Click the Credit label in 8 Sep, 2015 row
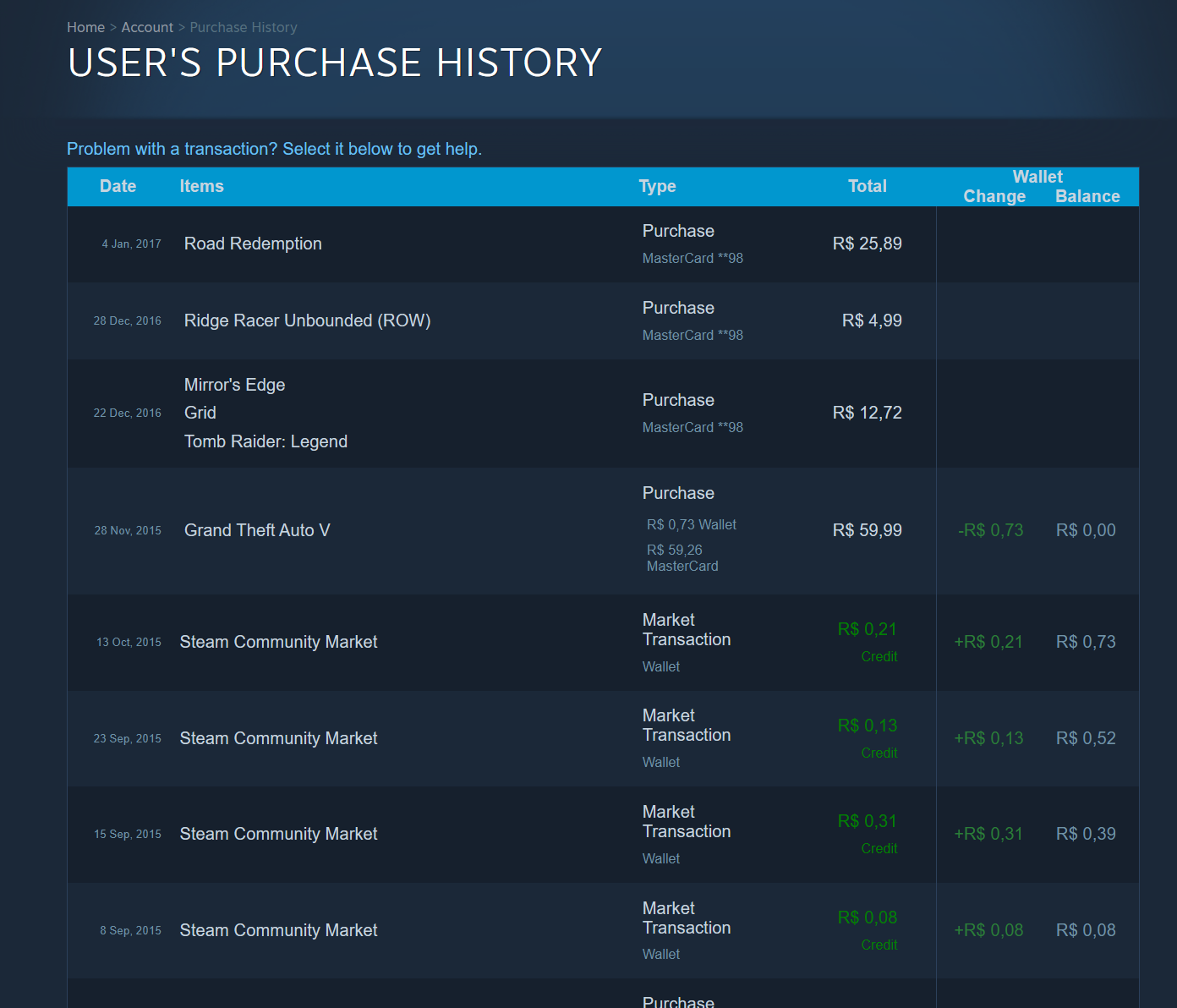 point(879,945)
